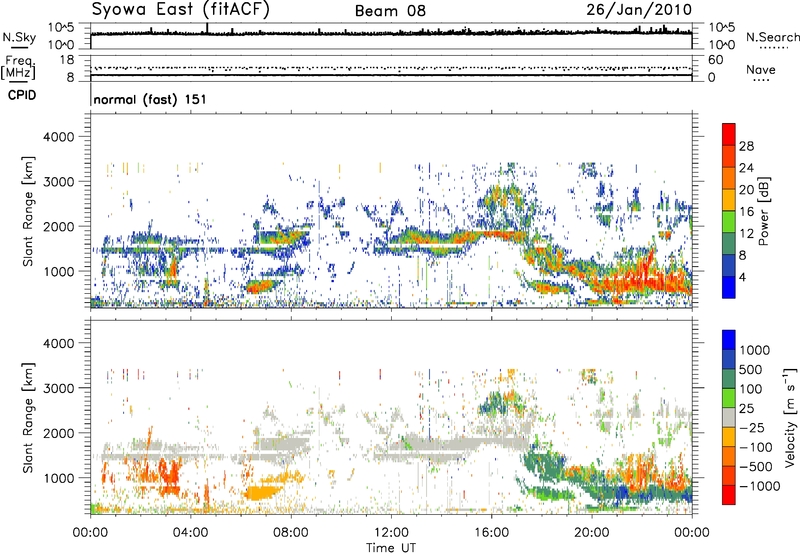The image size is (800, 554).
Task: Click the "04:00" time tick label
Action: pyautogui.click(x=191, y=533)
